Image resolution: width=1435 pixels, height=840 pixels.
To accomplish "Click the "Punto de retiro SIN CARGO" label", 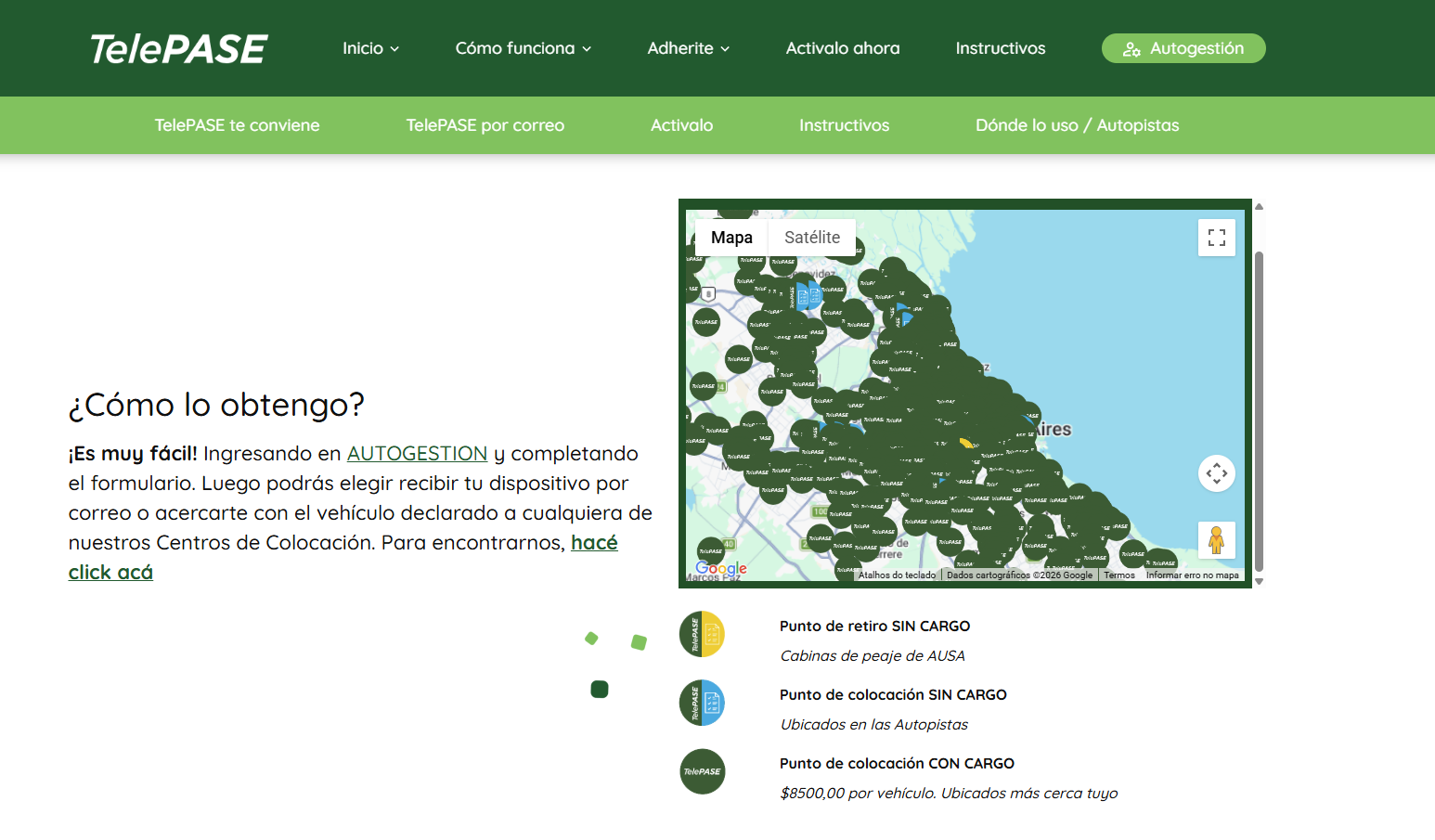I will coord(875,627).
